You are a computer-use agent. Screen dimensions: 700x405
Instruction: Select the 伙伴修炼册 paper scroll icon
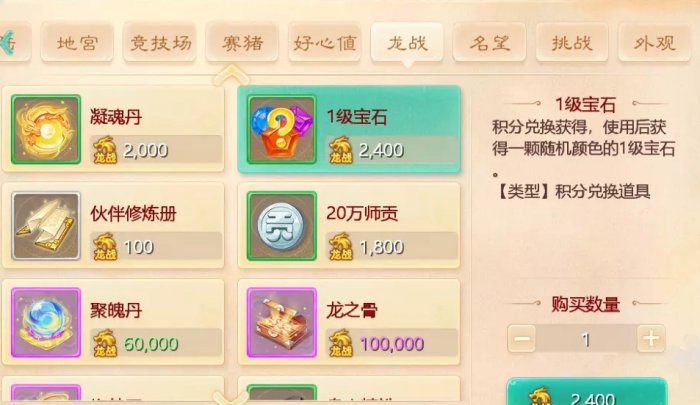tap(46, 226)
